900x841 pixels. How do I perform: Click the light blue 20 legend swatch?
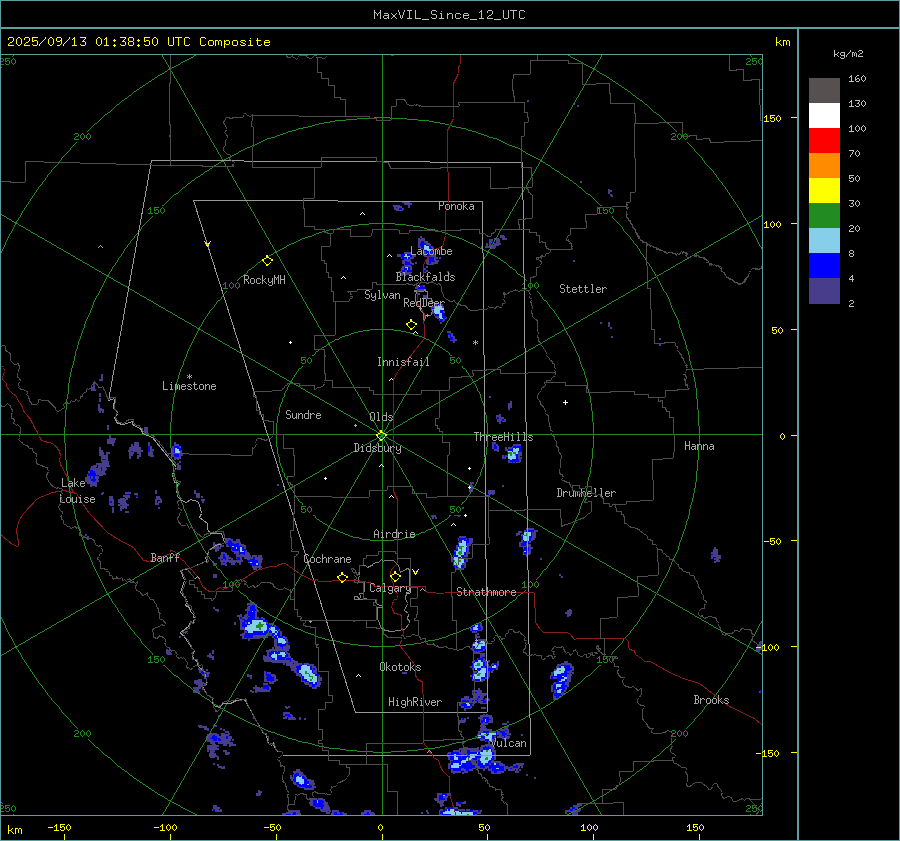(x=824, y=241)
